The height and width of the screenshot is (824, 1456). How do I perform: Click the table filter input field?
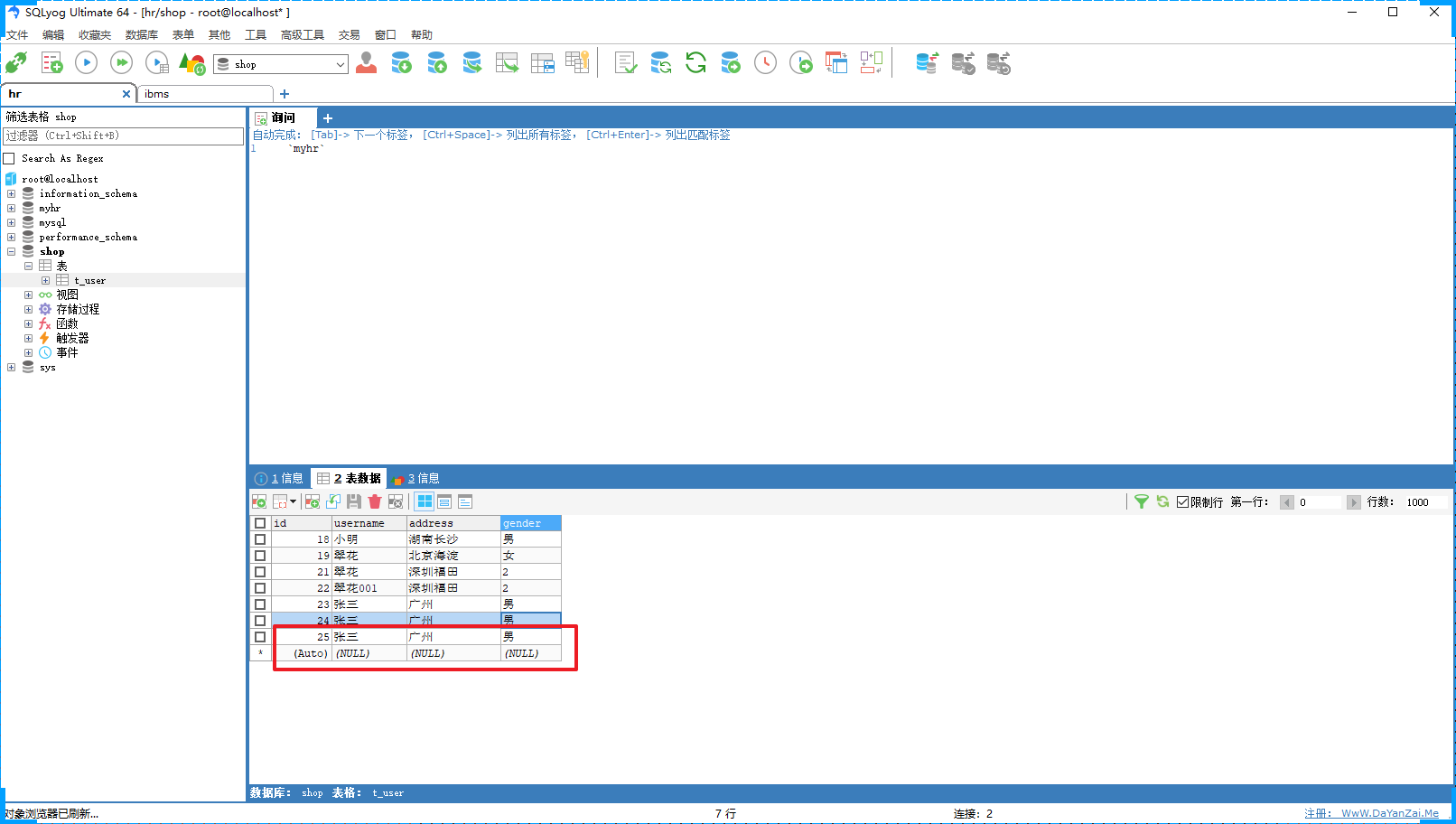pos(124,136)
